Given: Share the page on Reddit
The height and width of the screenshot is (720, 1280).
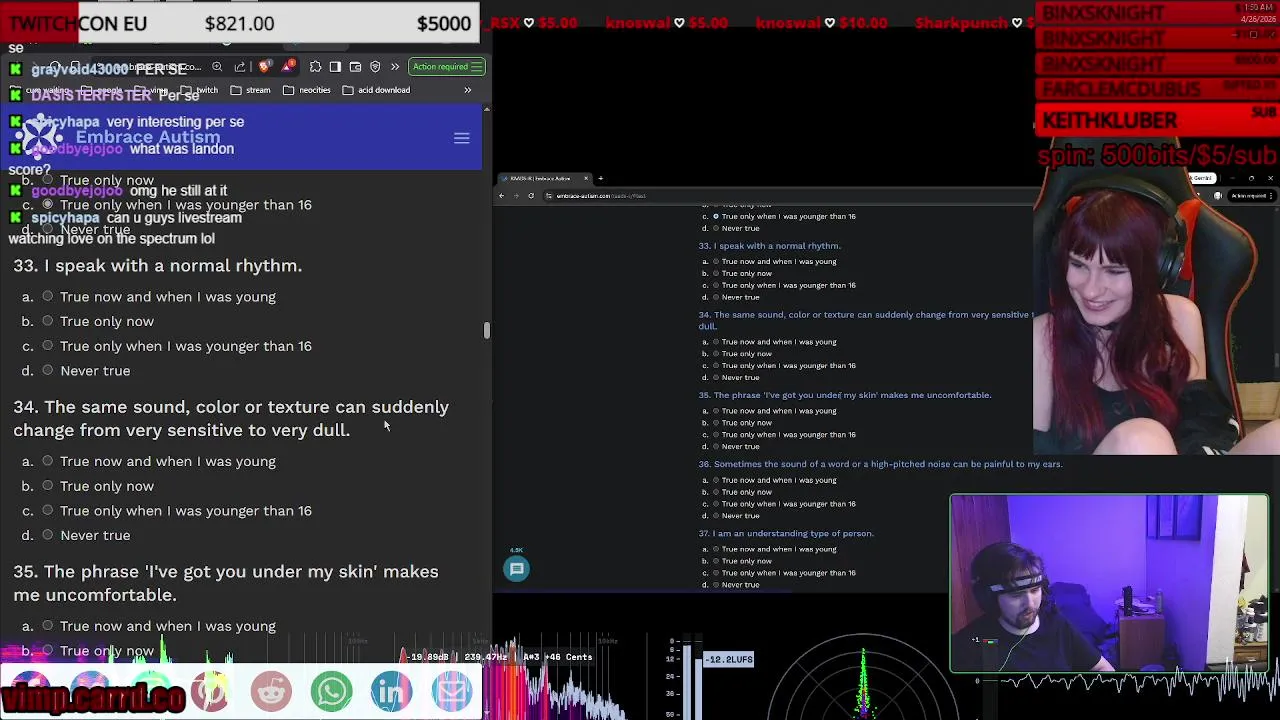Looking at the screenshot, I should (x=271, y=691).
